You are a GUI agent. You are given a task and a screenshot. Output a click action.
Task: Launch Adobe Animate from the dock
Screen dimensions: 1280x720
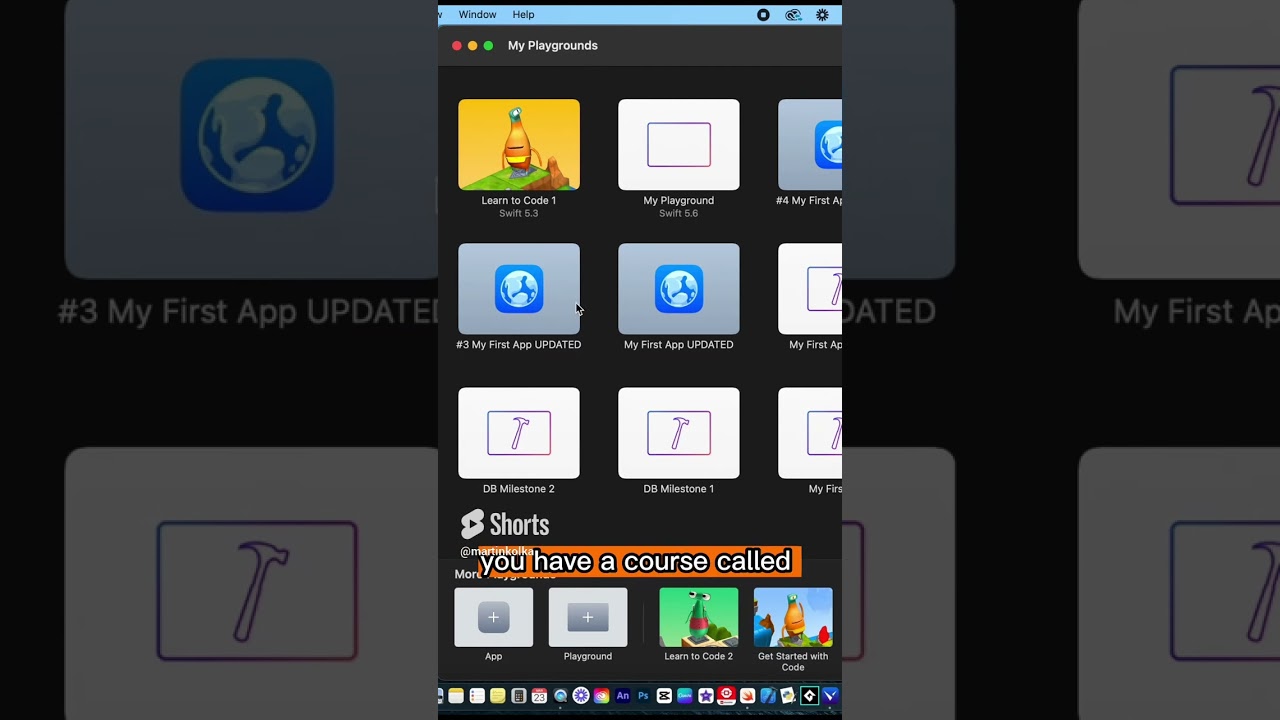coord(623,696)
